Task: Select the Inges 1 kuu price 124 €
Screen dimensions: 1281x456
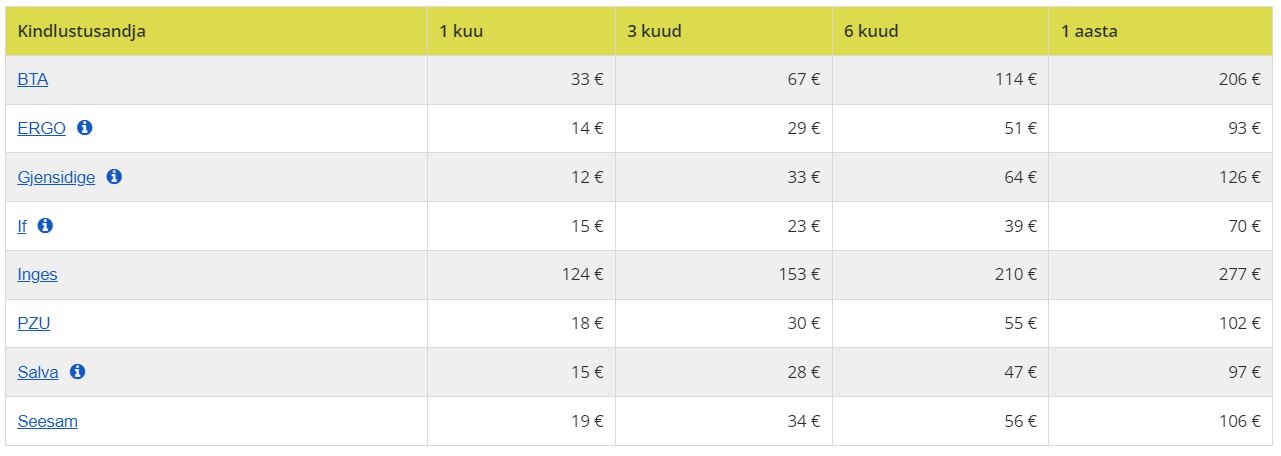Action: pyautogui.click(x=583, y=275)
